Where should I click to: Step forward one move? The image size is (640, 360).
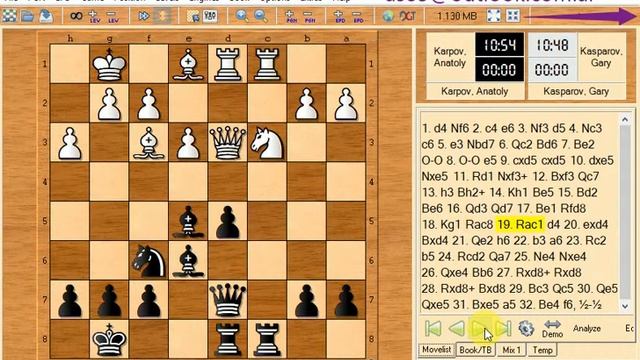click(480, 328)
